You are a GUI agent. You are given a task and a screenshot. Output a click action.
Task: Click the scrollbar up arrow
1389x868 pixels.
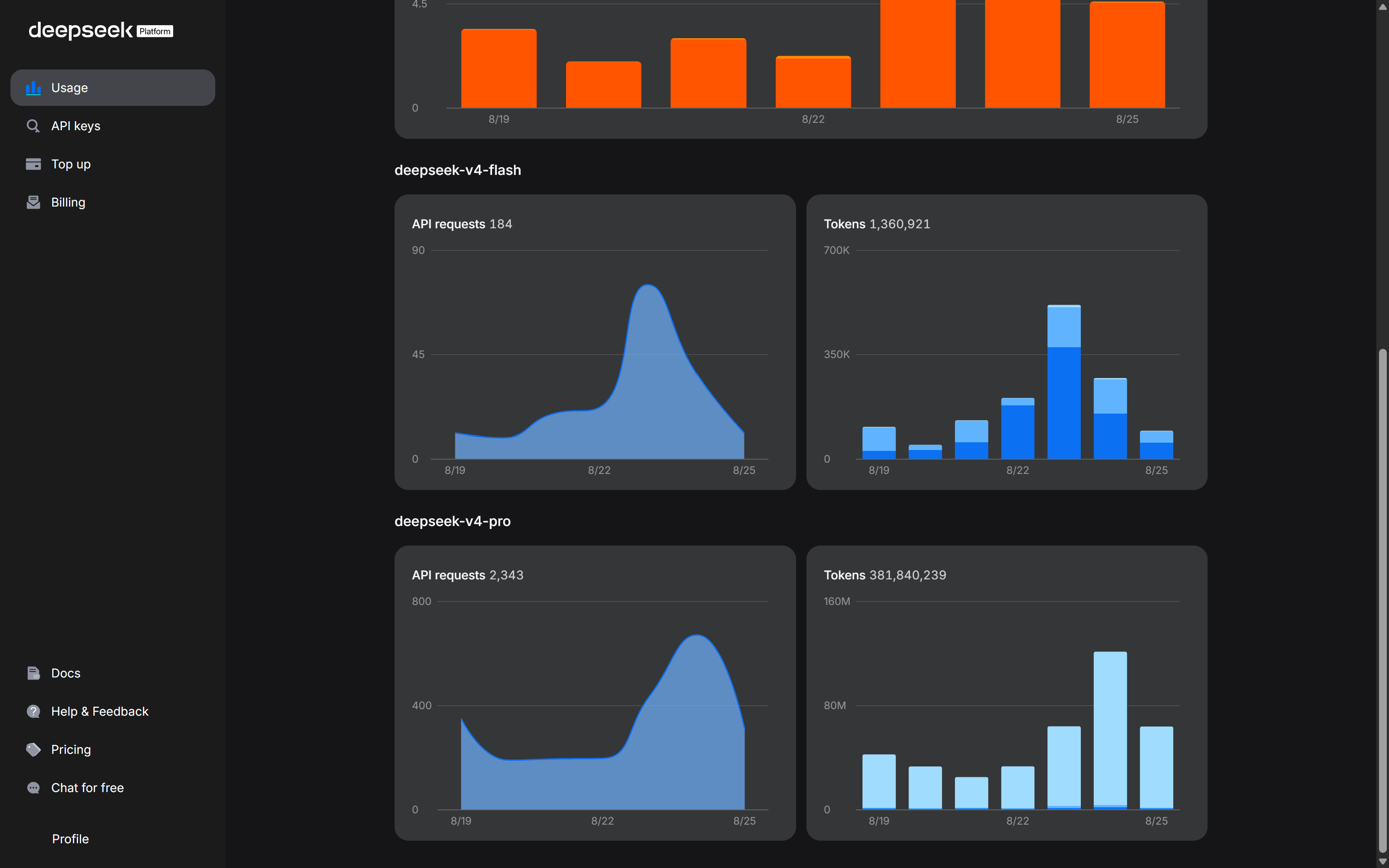pos(1382,7)
